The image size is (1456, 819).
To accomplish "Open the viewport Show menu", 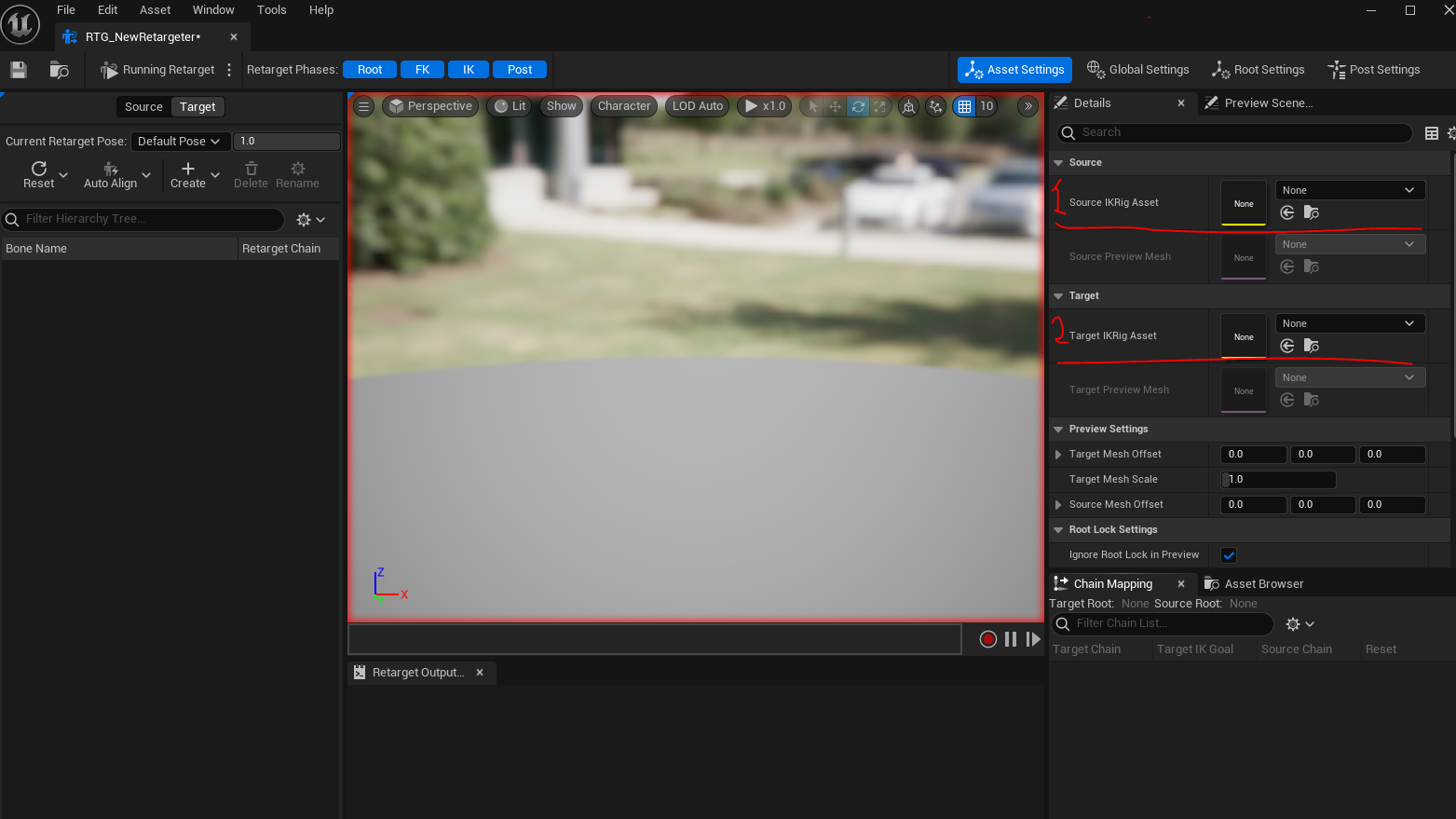I will click(x=562, y=106).
